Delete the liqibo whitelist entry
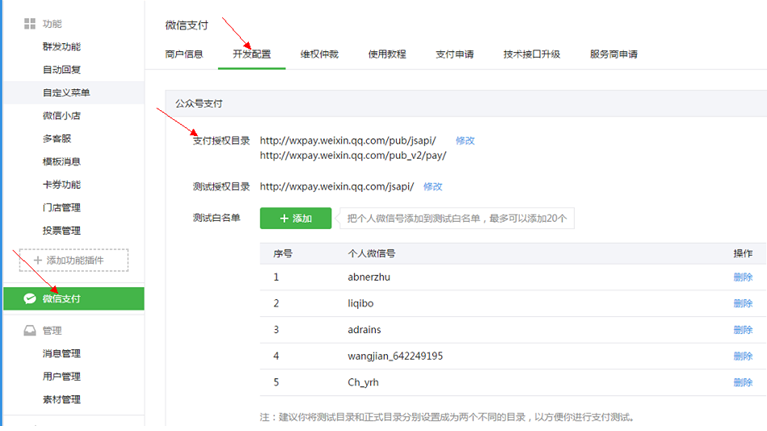Screen dimensions: 767x431 [x=743, y=303]
